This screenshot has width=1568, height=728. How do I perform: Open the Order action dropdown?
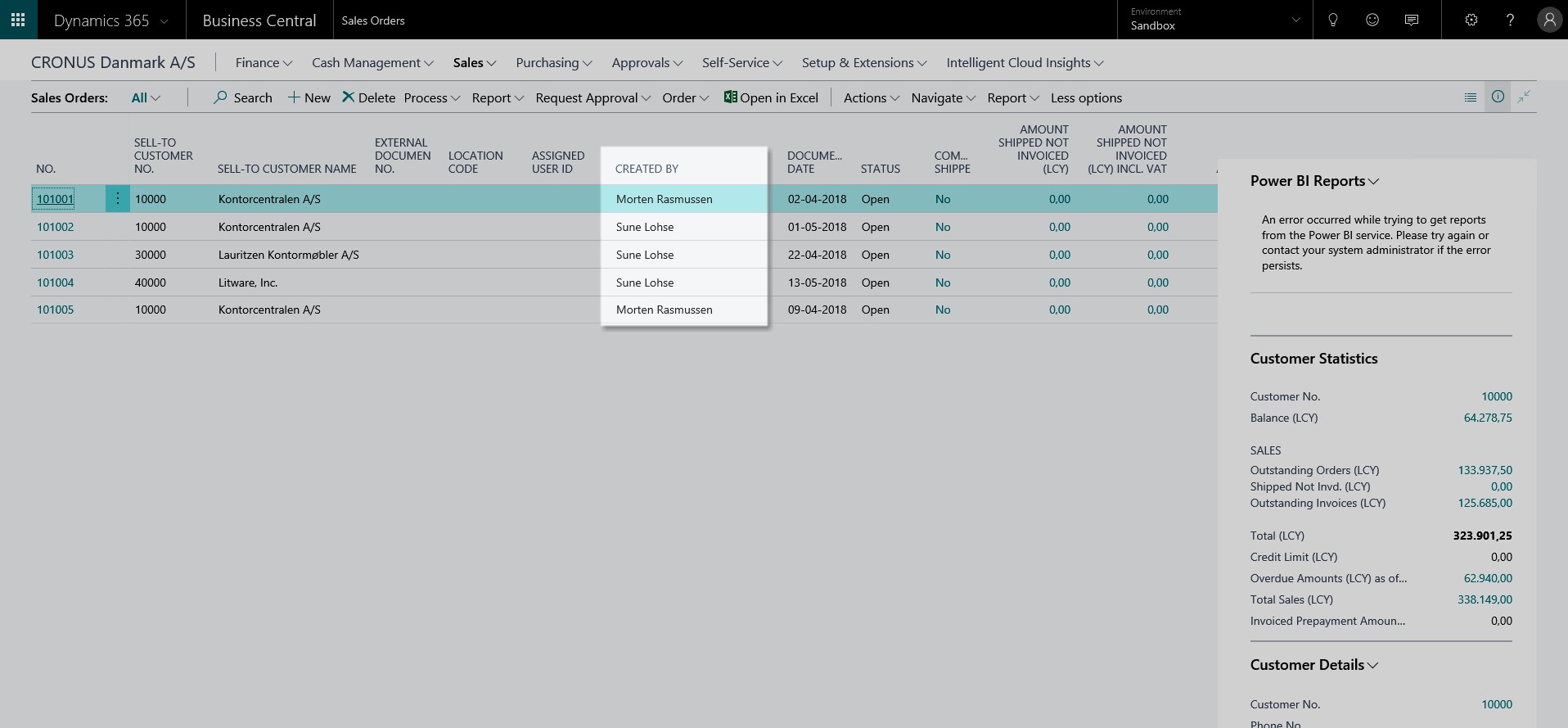coord(686,97)
